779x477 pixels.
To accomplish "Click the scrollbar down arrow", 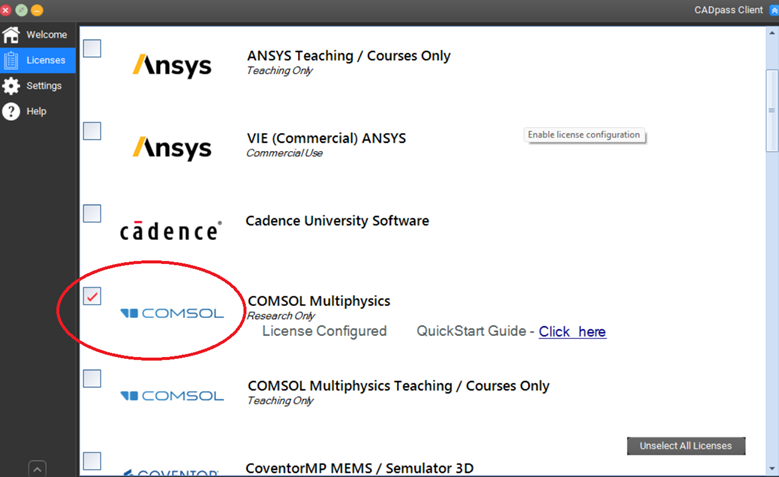I will pyautogui.click(x=772, y=468).
